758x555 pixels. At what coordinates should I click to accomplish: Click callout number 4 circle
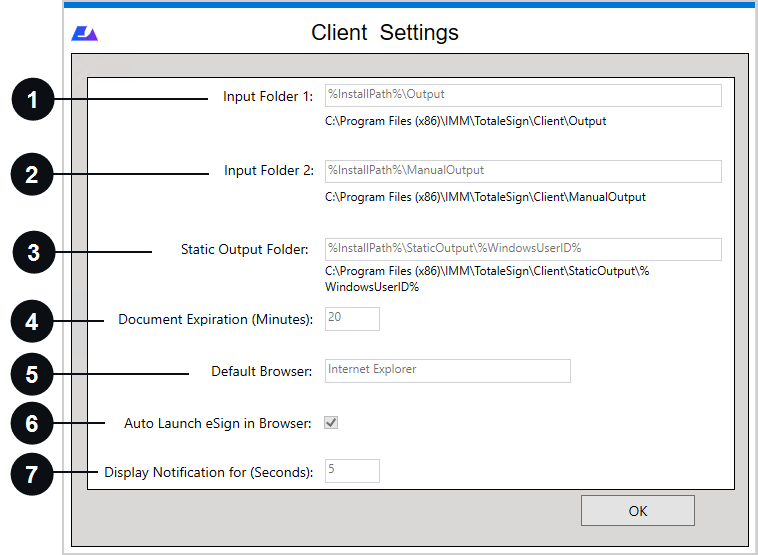click(x=32, y=321)
